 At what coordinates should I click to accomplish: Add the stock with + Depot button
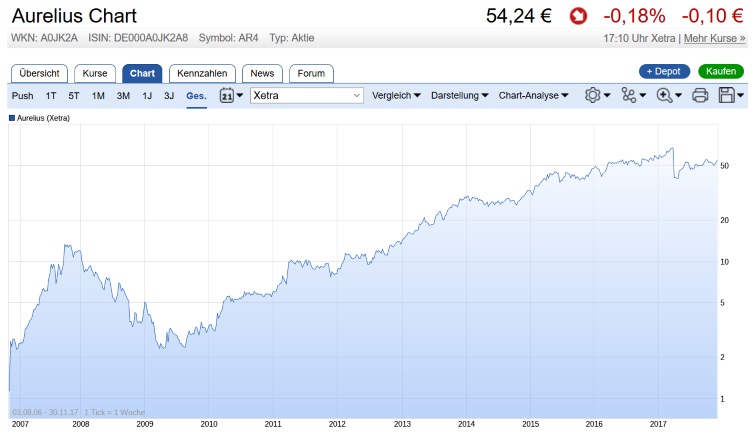(x=664, y=72)
